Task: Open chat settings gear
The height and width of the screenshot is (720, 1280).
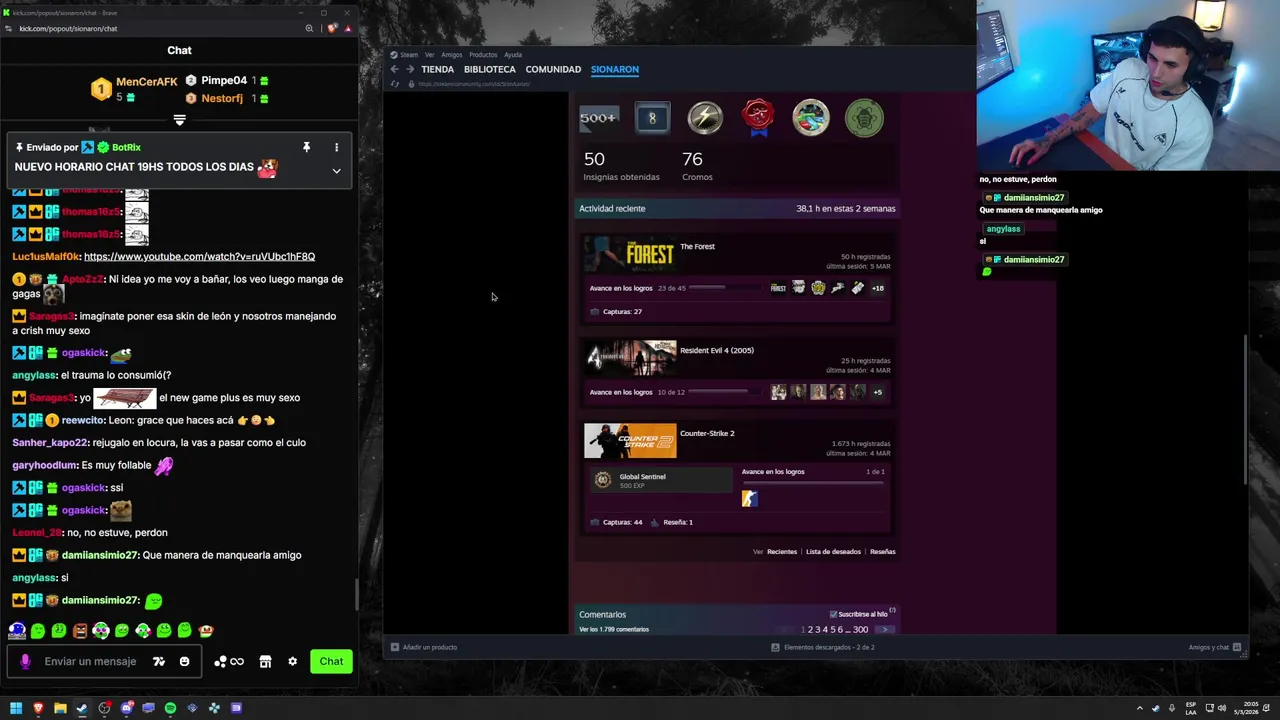Action: coord(292,661)
